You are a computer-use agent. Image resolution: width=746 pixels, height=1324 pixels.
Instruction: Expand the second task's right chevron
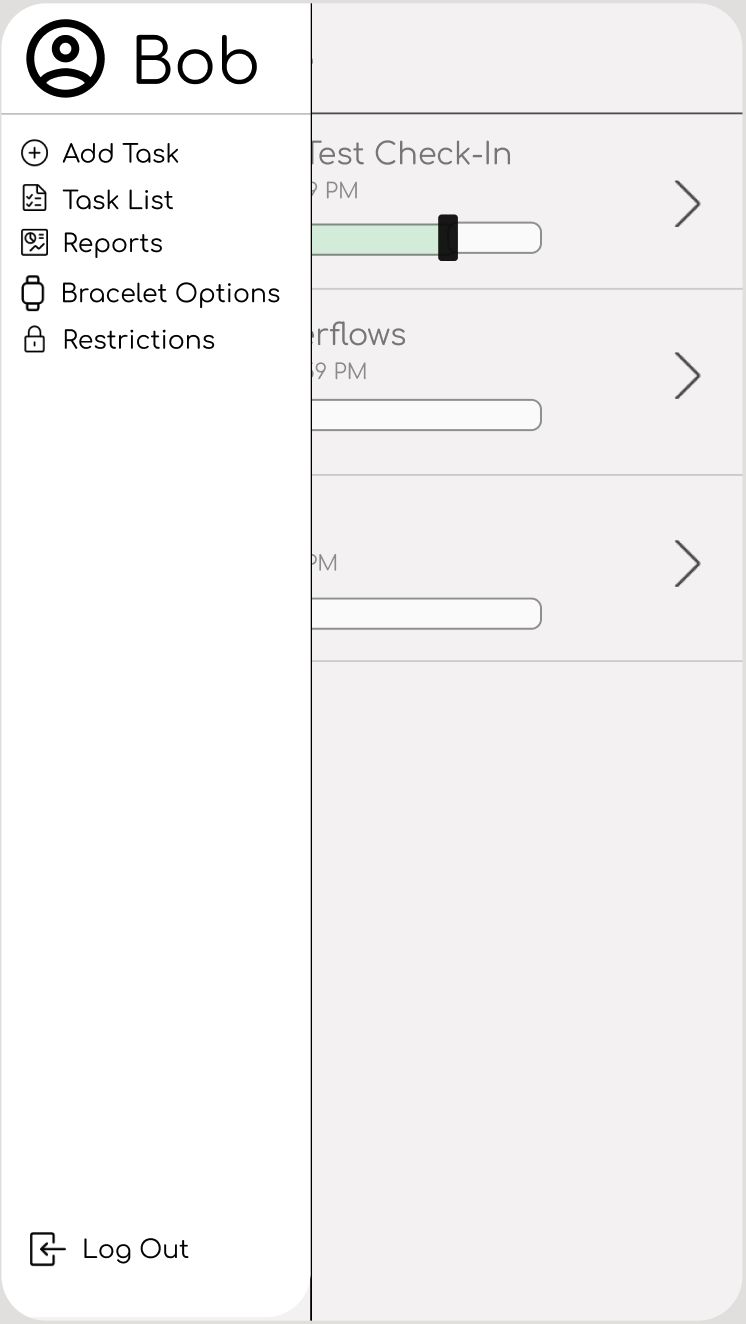pyautogui.click(x=687, y=376)
